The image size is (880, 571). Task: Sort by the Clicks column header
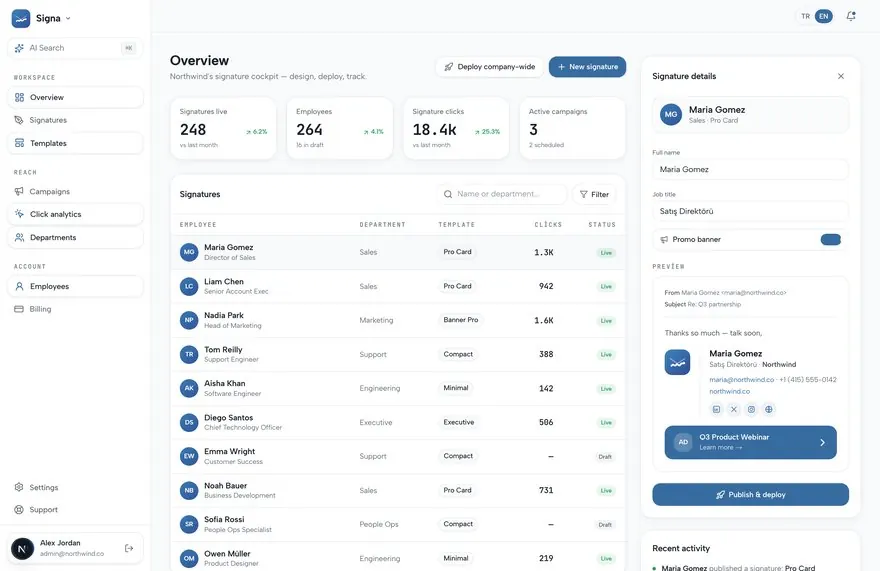tap(548, 225)
